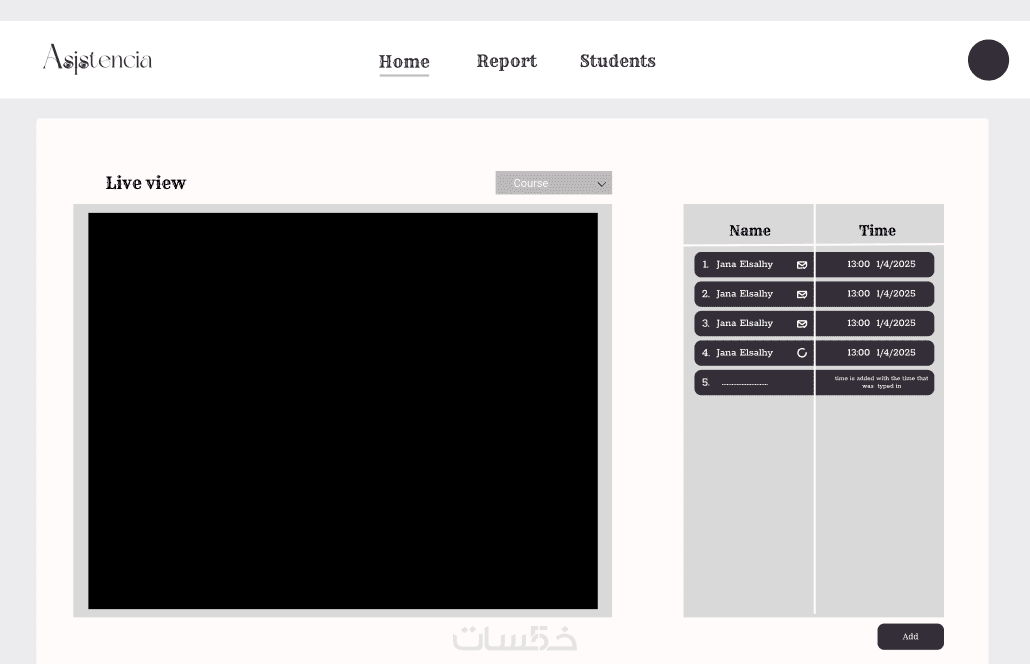Click the time cell of row 4

pos(875,353)
